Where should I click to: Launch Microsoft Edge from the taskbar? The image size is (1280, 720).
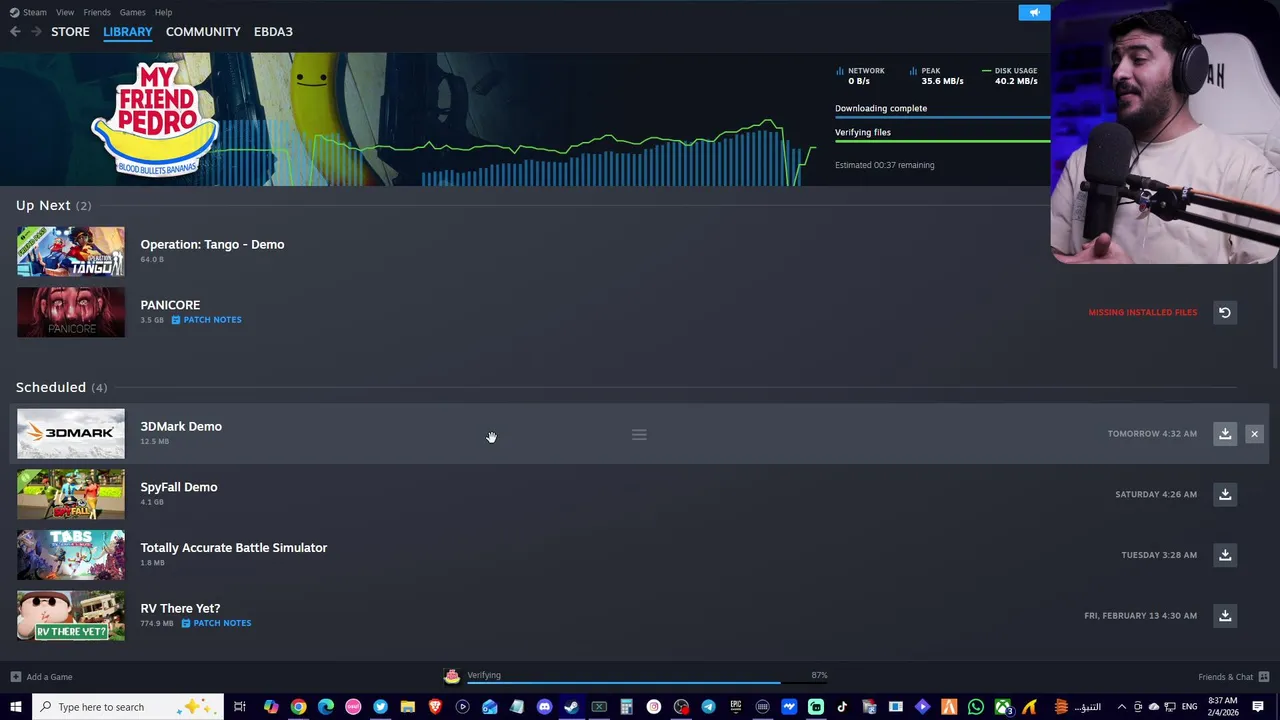tap(326, 707)
